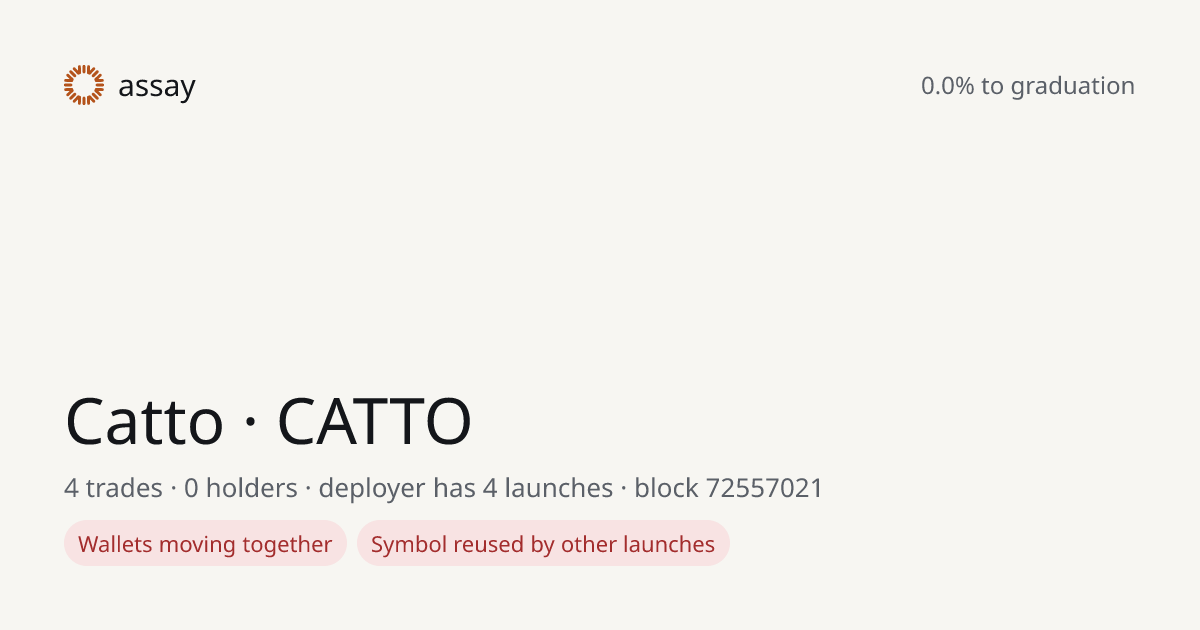Click the word launches in the stats line
This screenshot has height=630, width=1200.
[558, 488]
